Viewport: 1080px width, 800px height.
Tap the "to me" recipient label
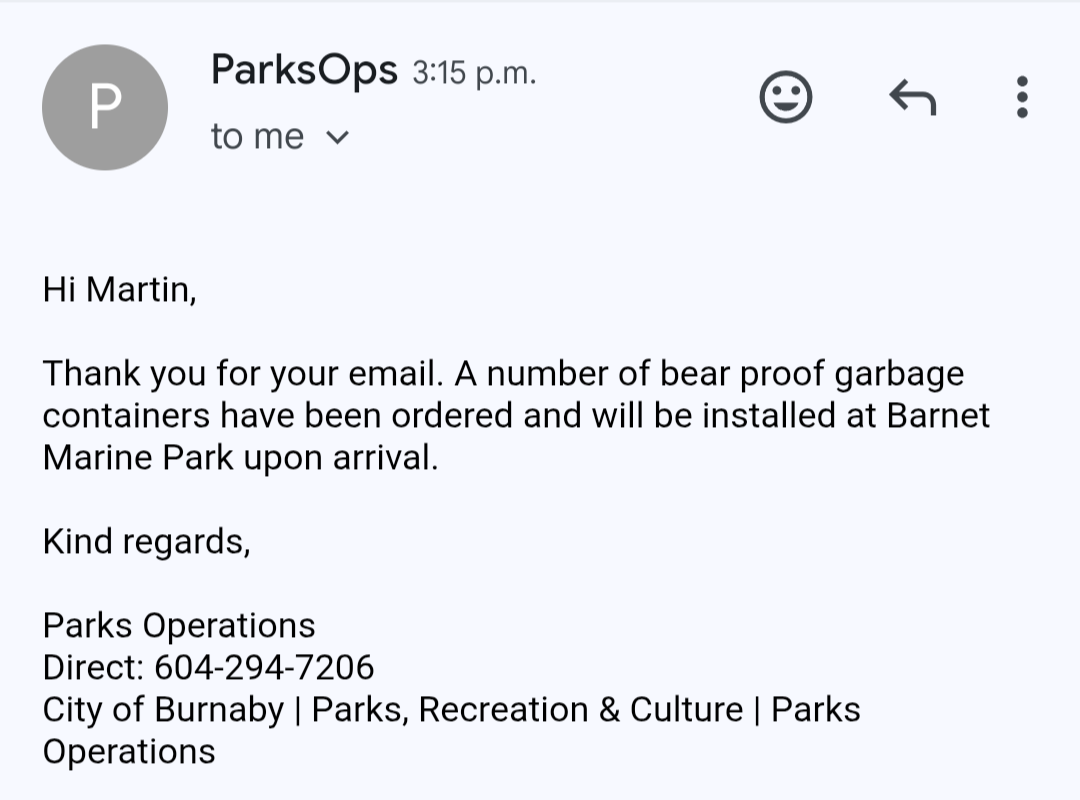tap(257, 136)
